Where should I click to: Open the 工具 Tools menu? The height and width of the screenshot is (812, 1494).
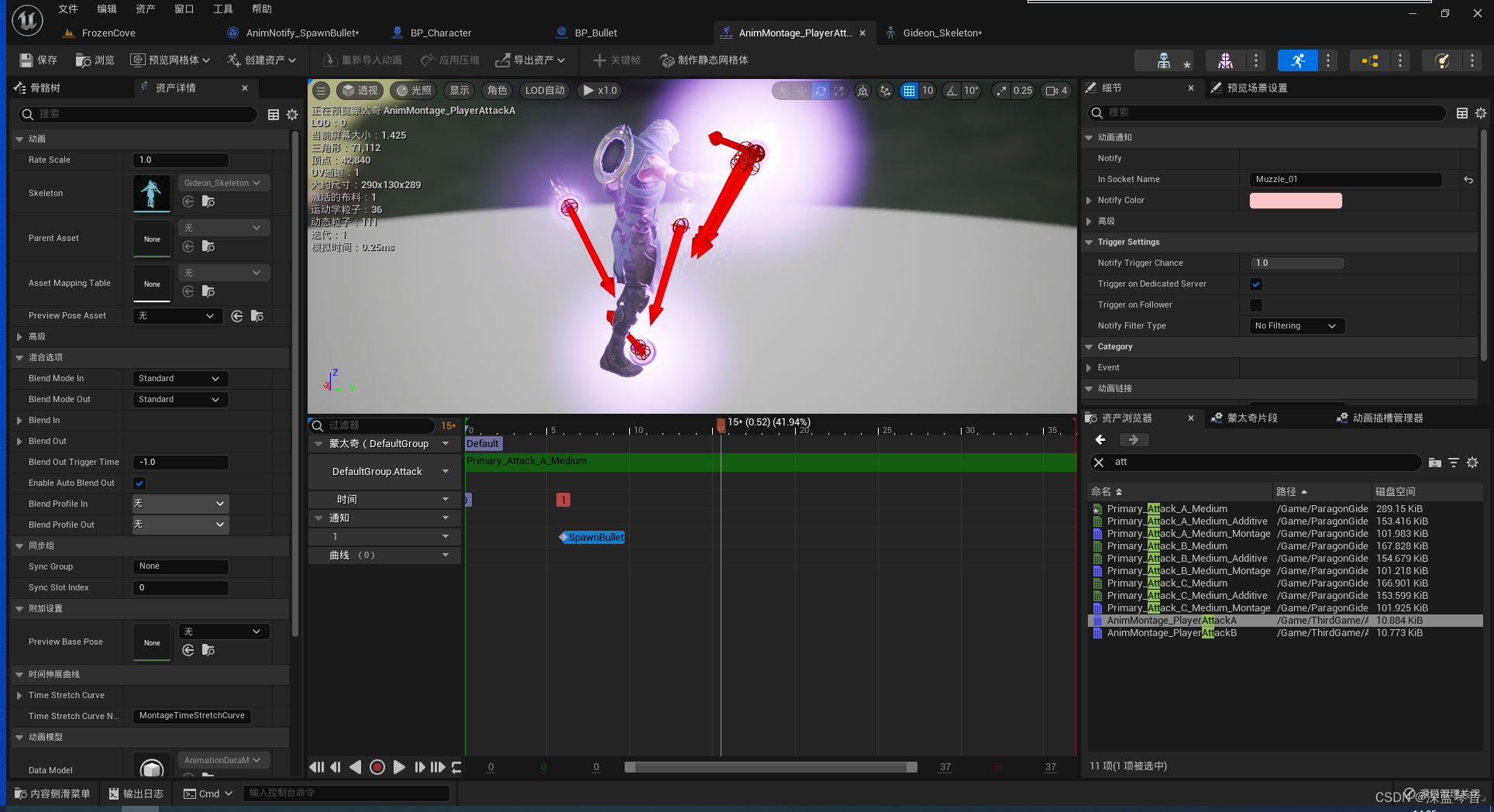click(223, 9)
